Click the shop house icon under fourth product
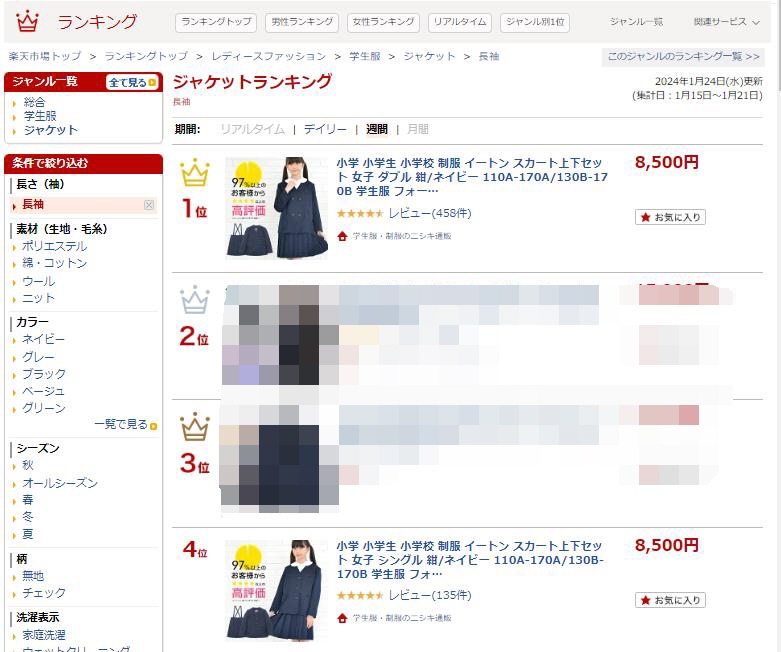This screenshot has width=781, height=652. [342, 618]
